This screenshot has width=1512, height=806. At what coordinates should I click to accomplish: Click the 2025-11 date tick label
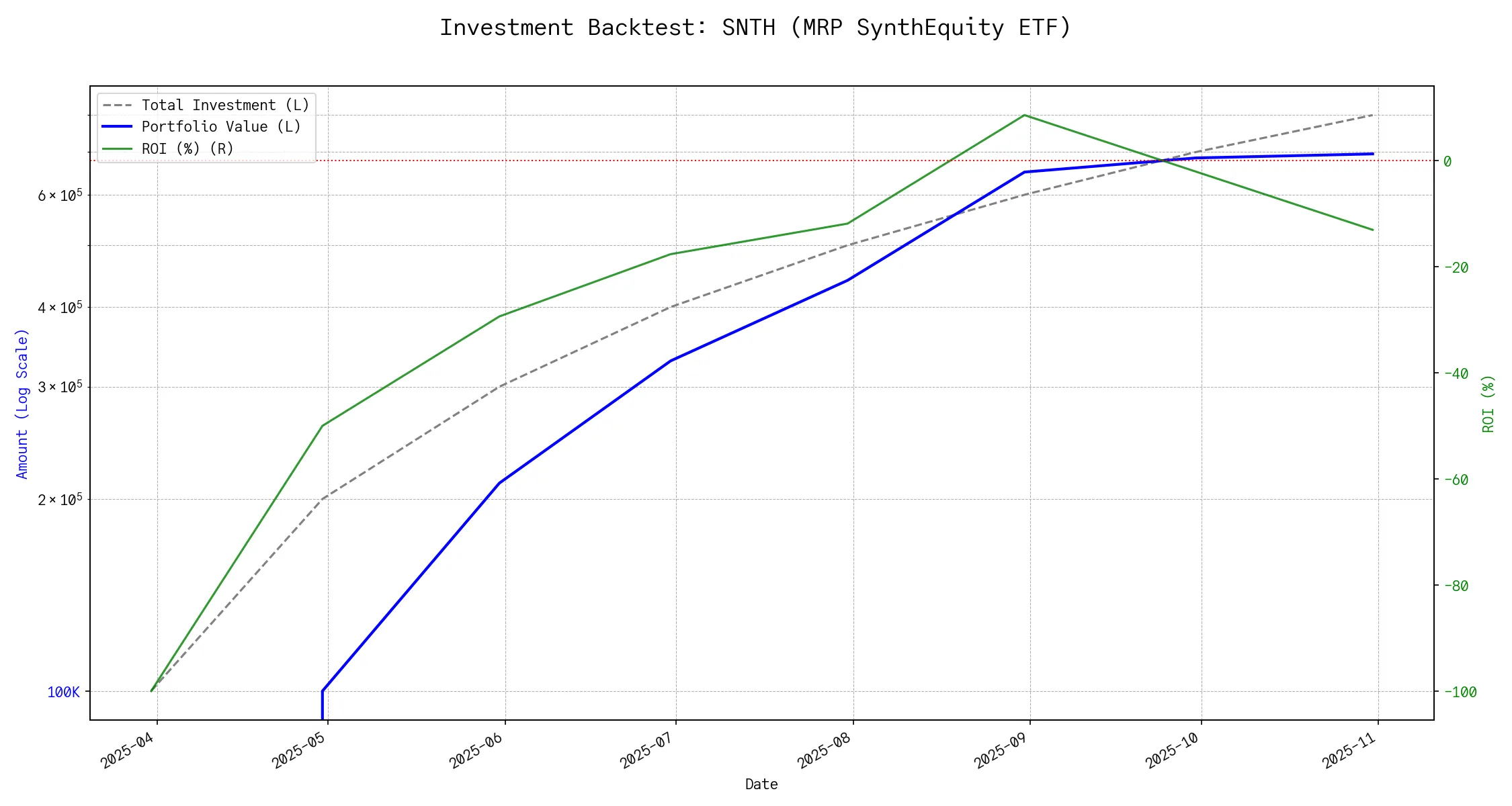[x=1349, y=750]
